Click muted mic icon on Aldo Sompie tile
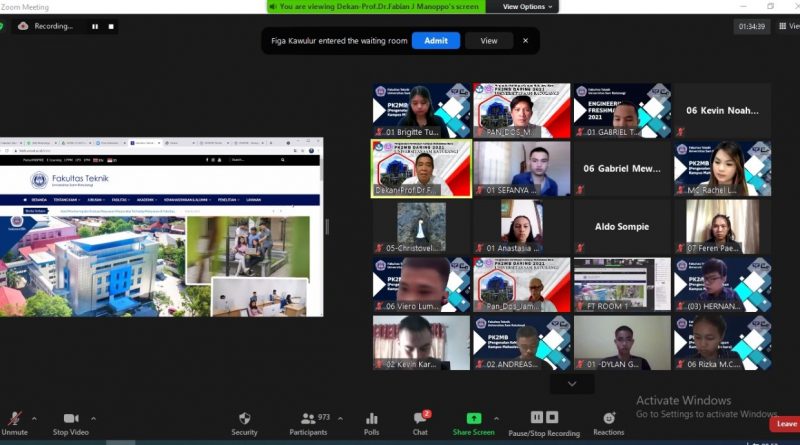 580,248
